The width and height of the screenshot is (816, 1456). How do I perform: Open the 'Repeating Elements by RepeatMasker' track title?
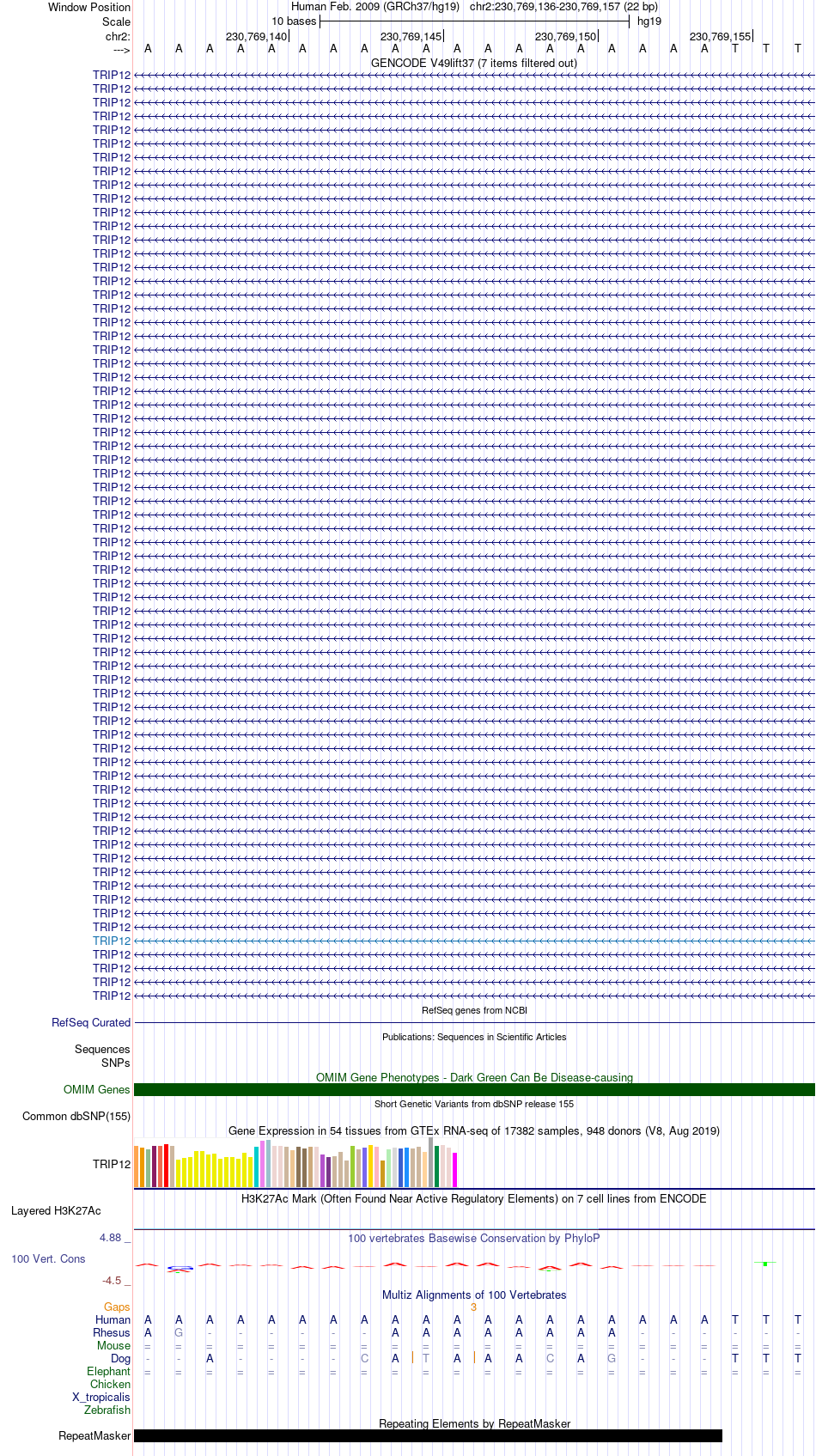pyautogui.click(x=474, y=1423)
